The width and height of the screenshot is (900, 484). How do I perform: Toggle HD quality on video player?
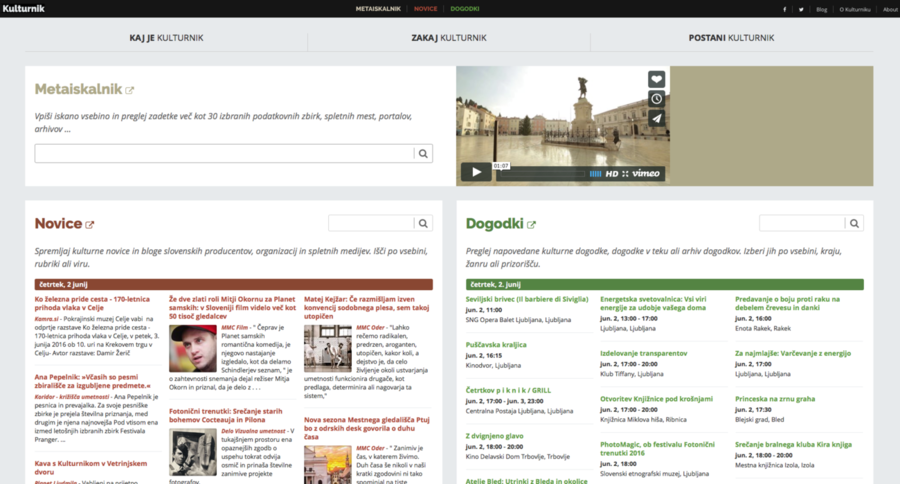(611, 174)
